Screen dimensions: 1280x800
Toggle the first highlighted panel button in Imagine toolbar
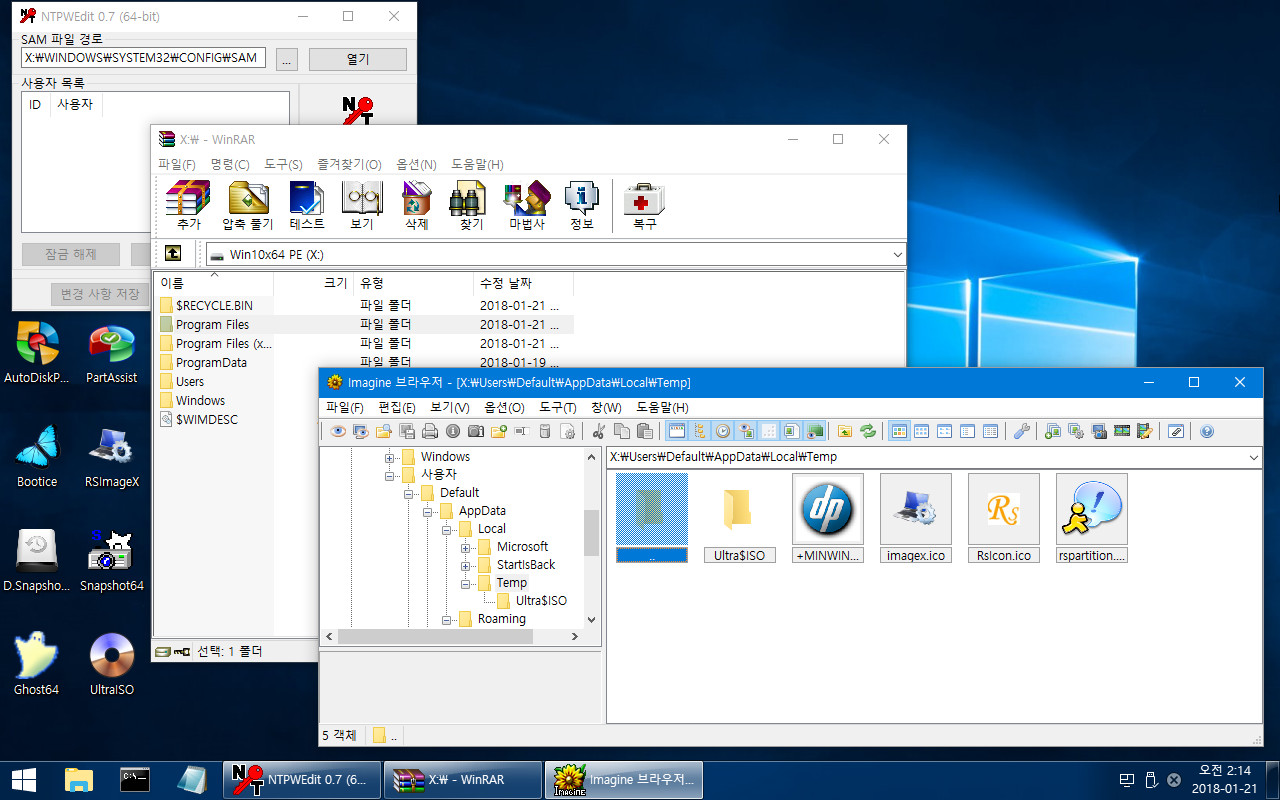pos(676,431)
